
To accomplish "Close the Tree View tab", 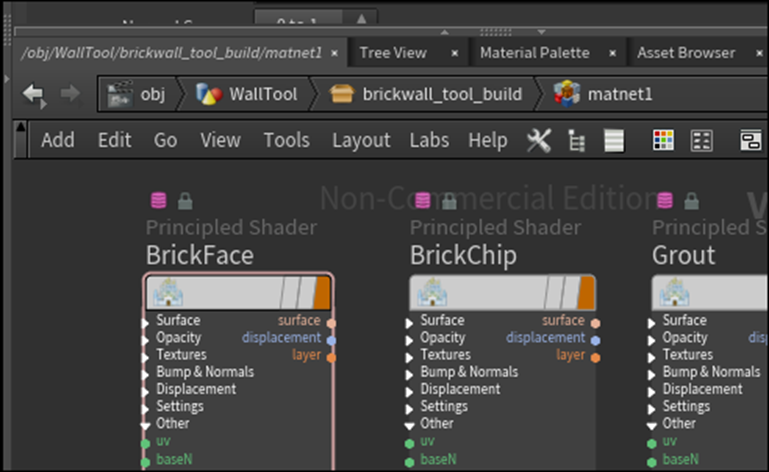I will point(455,53).
